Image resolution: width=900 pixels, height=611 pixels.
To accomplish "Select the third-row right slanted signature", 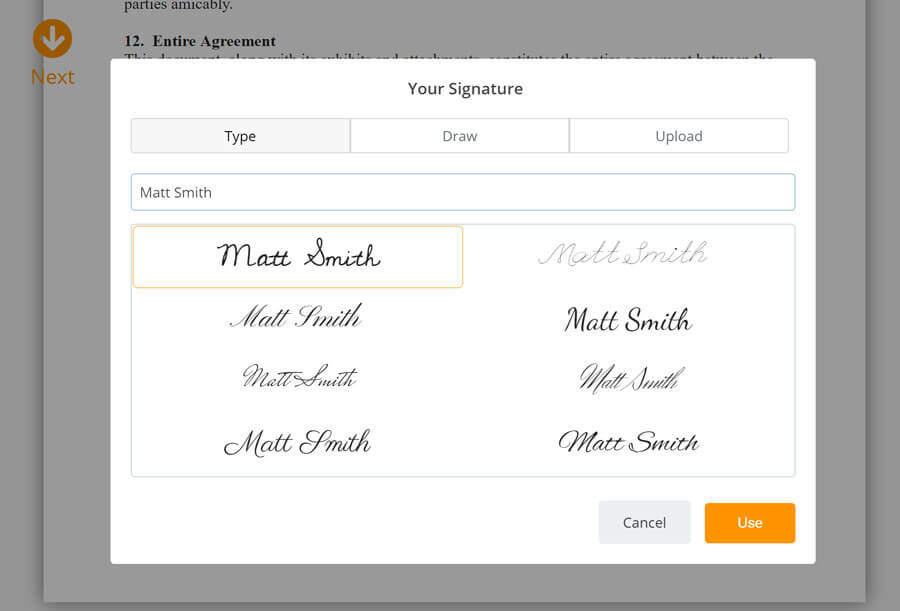I will [631, 378].
